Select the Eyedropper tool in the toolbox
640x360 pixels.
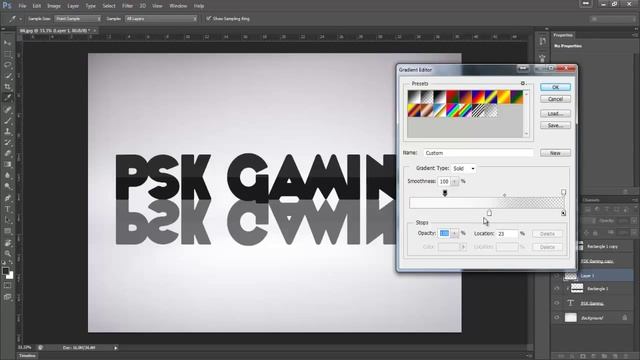point(7,98)
